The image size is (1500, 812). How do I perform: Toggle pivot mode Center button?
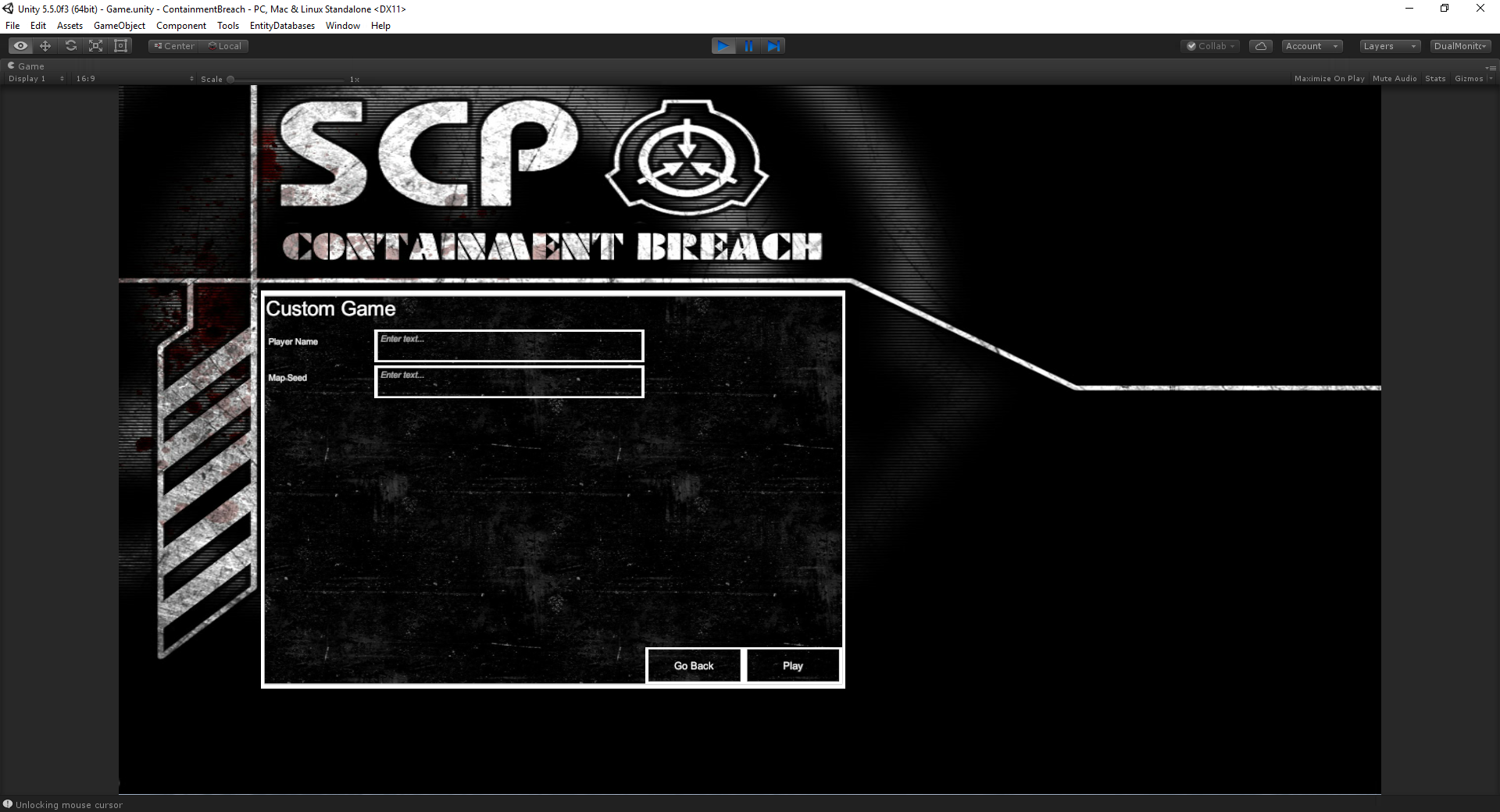coord(174,46)
